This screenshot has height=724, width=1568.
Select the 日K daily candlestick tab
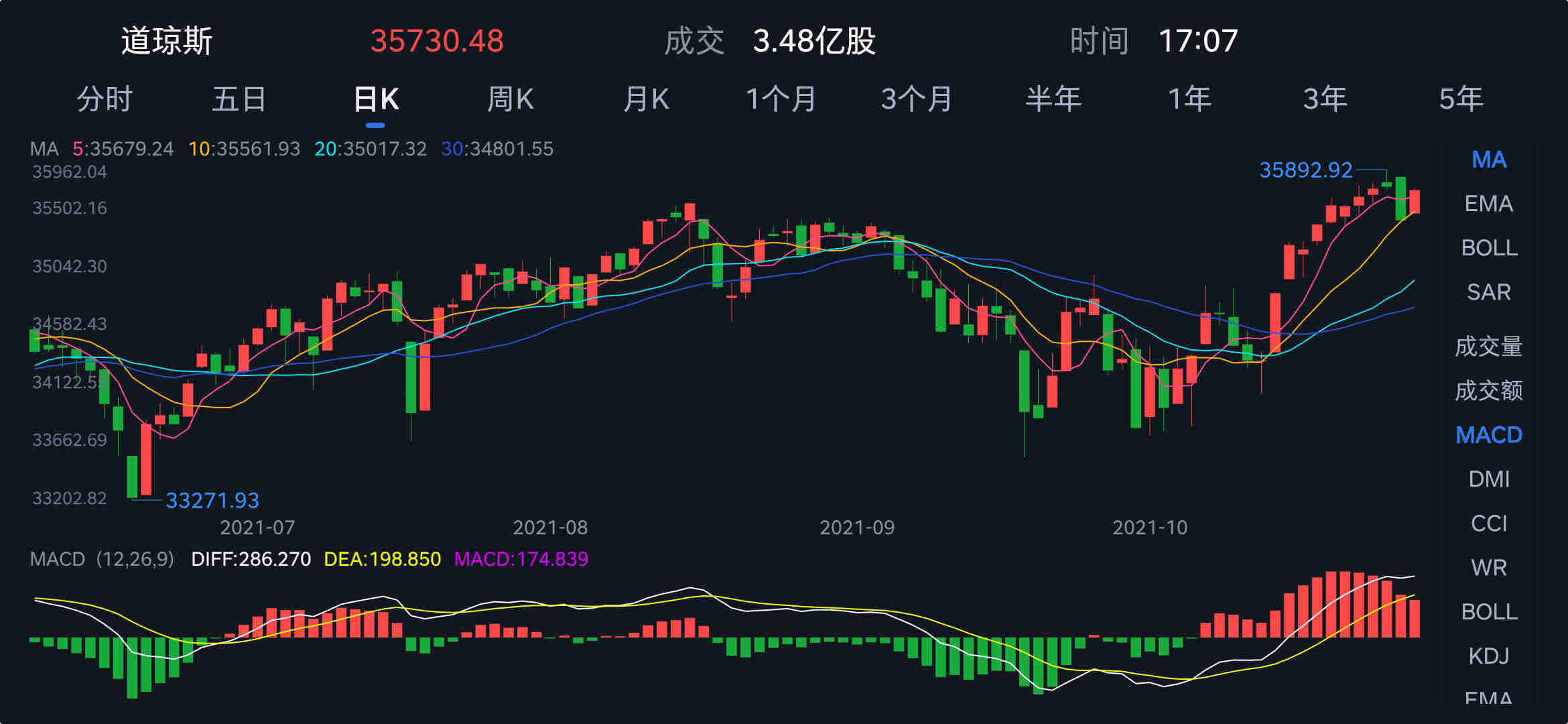[x=376, y=99]
